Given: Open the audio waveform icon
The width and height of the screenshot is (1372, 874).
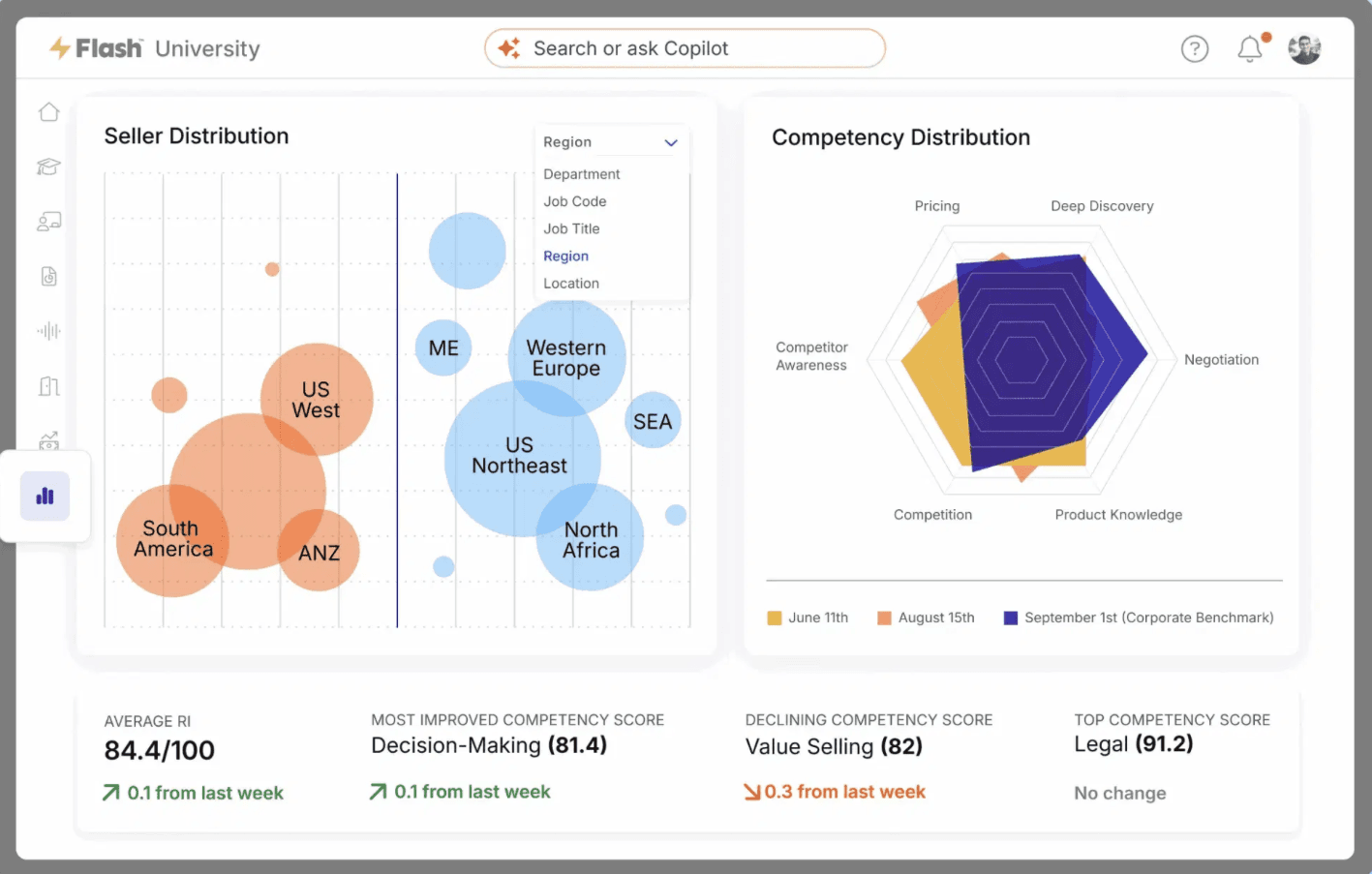Looking at the screenshot, I should point(48,331).
